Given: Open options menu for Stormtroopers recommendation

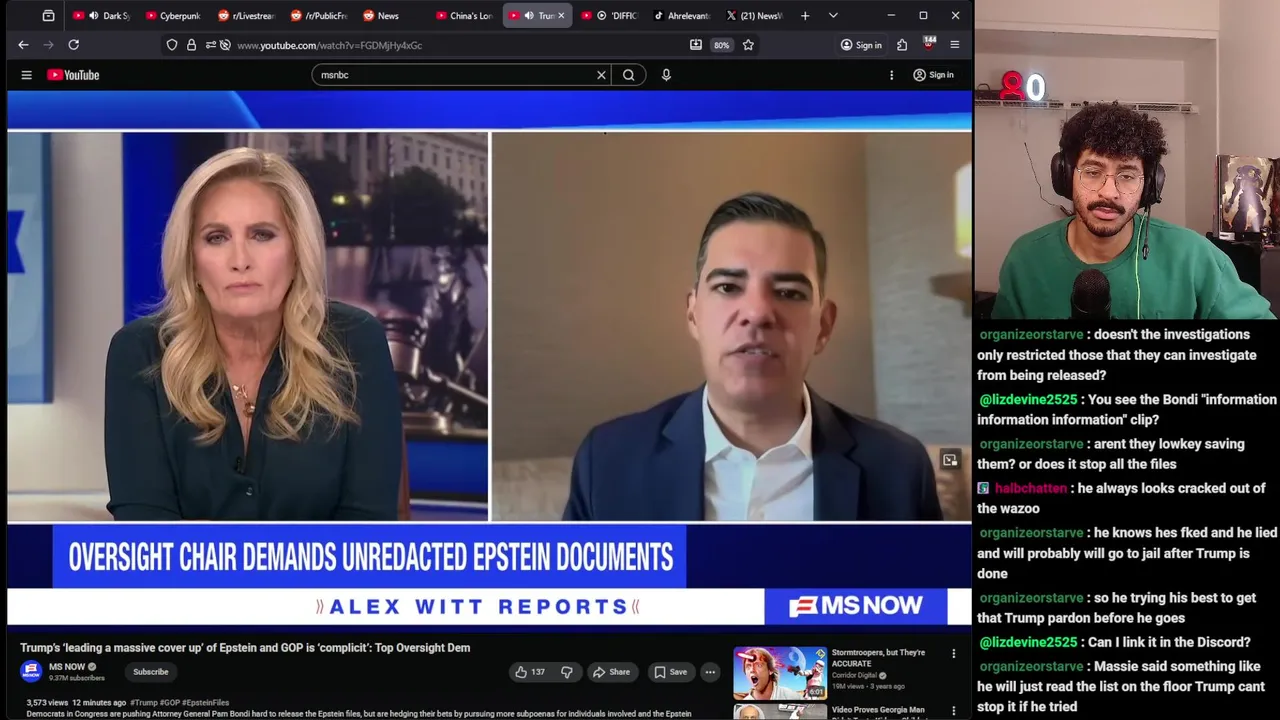Looking at the screenshot, I should pos(953,654).
